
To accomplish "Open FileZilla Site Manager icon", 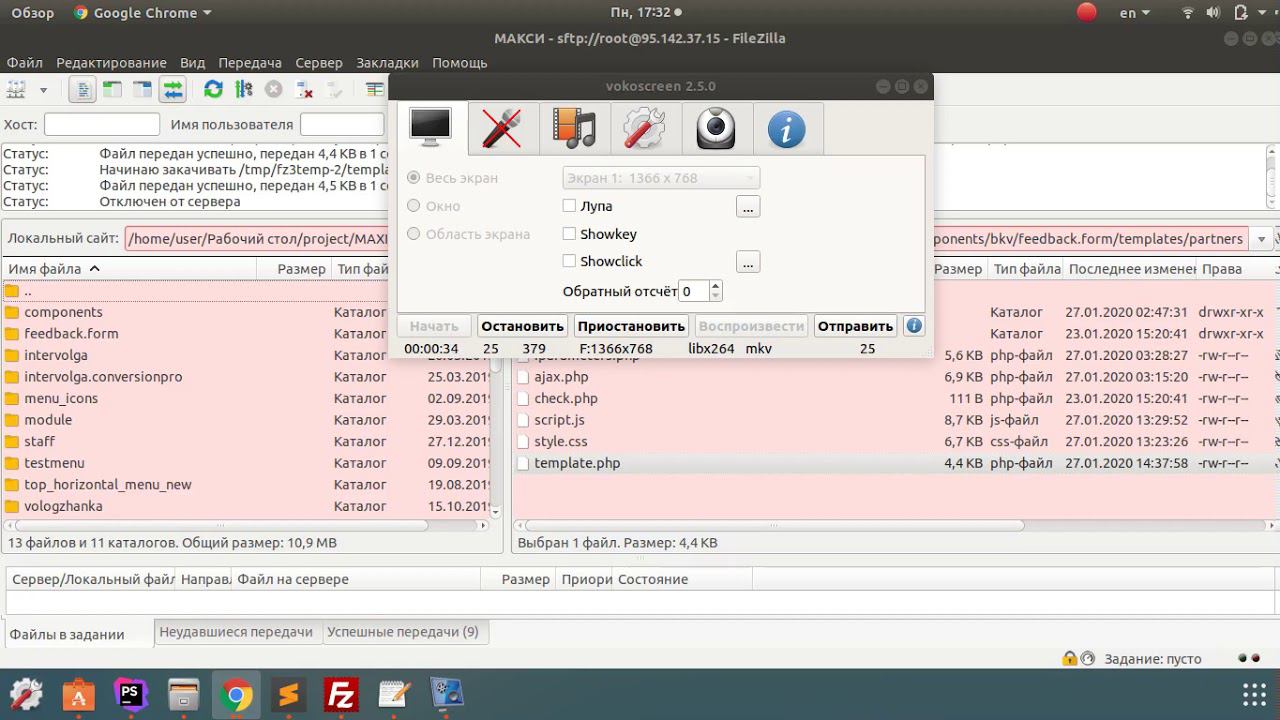I will (16, 90).
